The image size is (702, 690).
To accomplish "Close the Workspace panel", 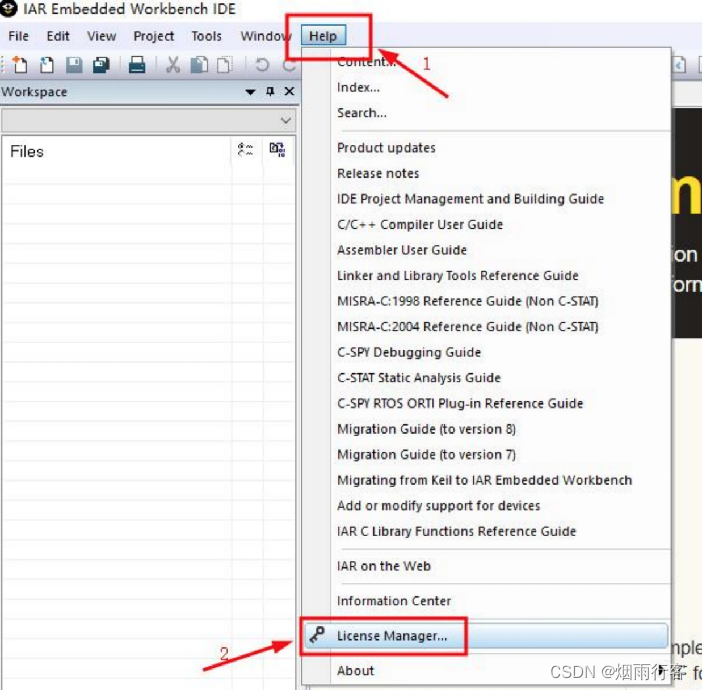I will (290, 91).
